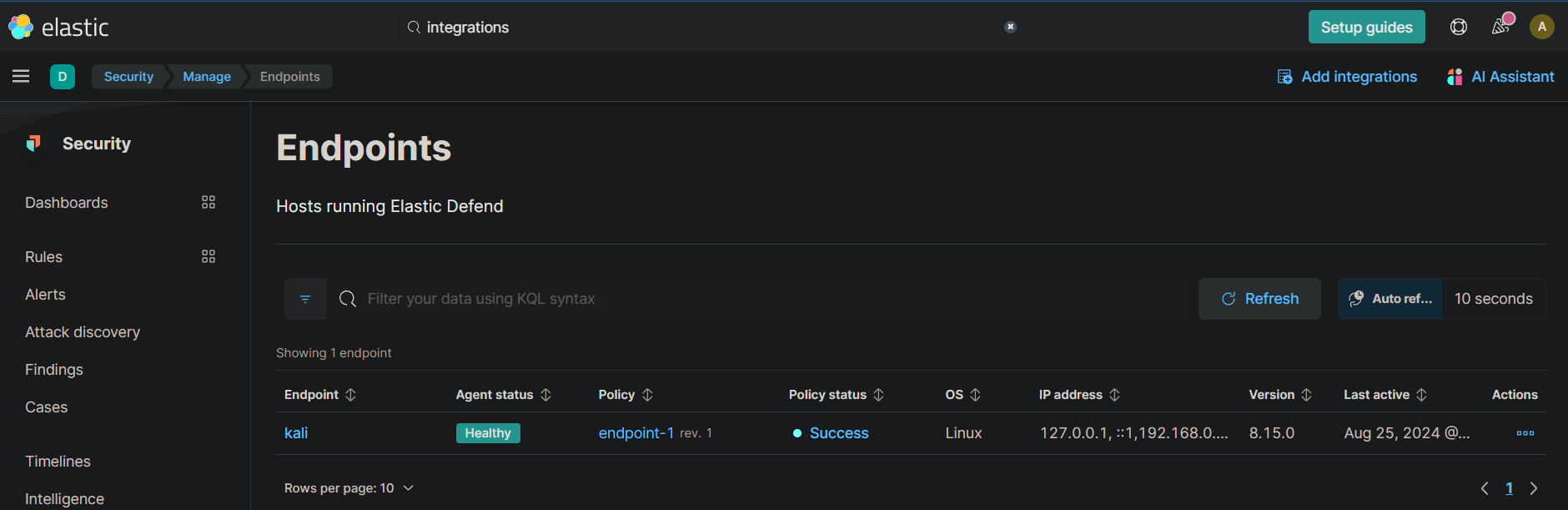Open the saved query filter menu
Image resolution: width=1568 pixels, height=510 pixels.
coord(305,299)
